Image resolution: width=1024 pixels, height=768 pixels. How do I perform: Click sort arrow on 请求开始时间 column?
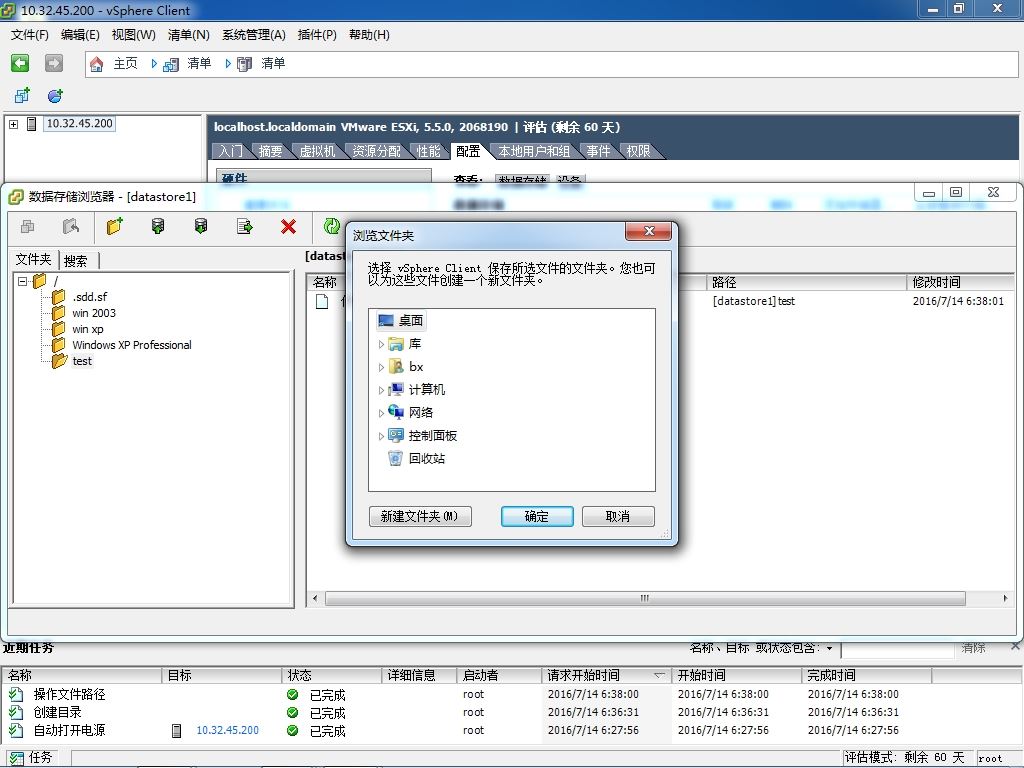(x=659, y=675)
